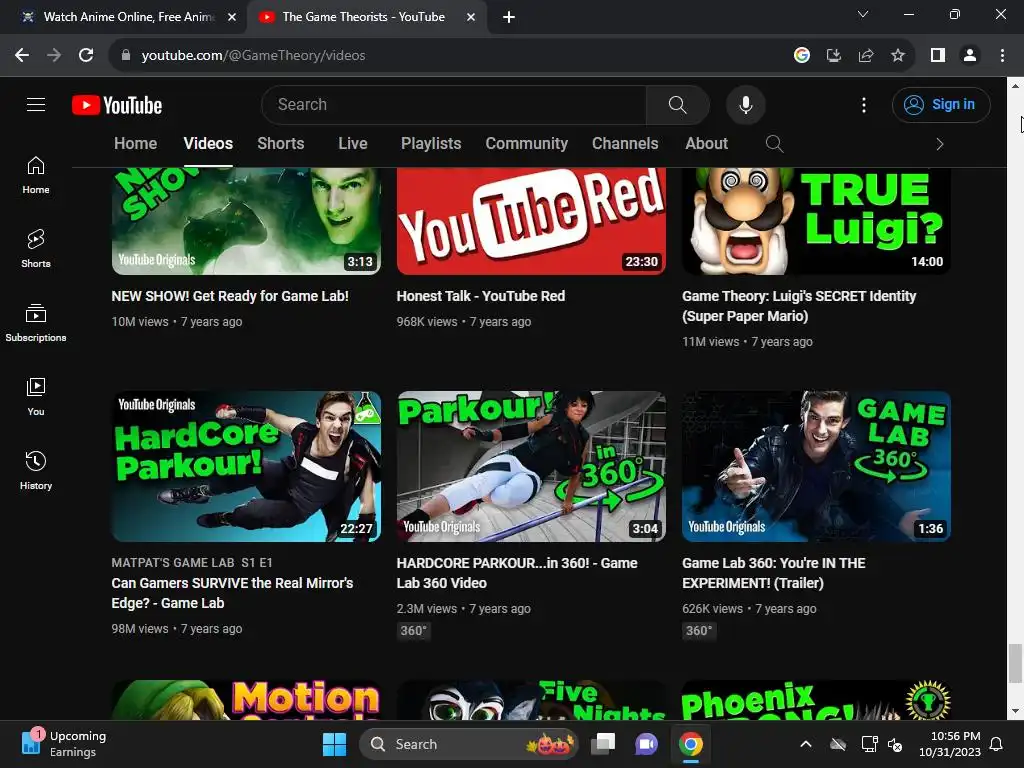Open 'Luigi's SECRET Identity' video title

[799, 306]
